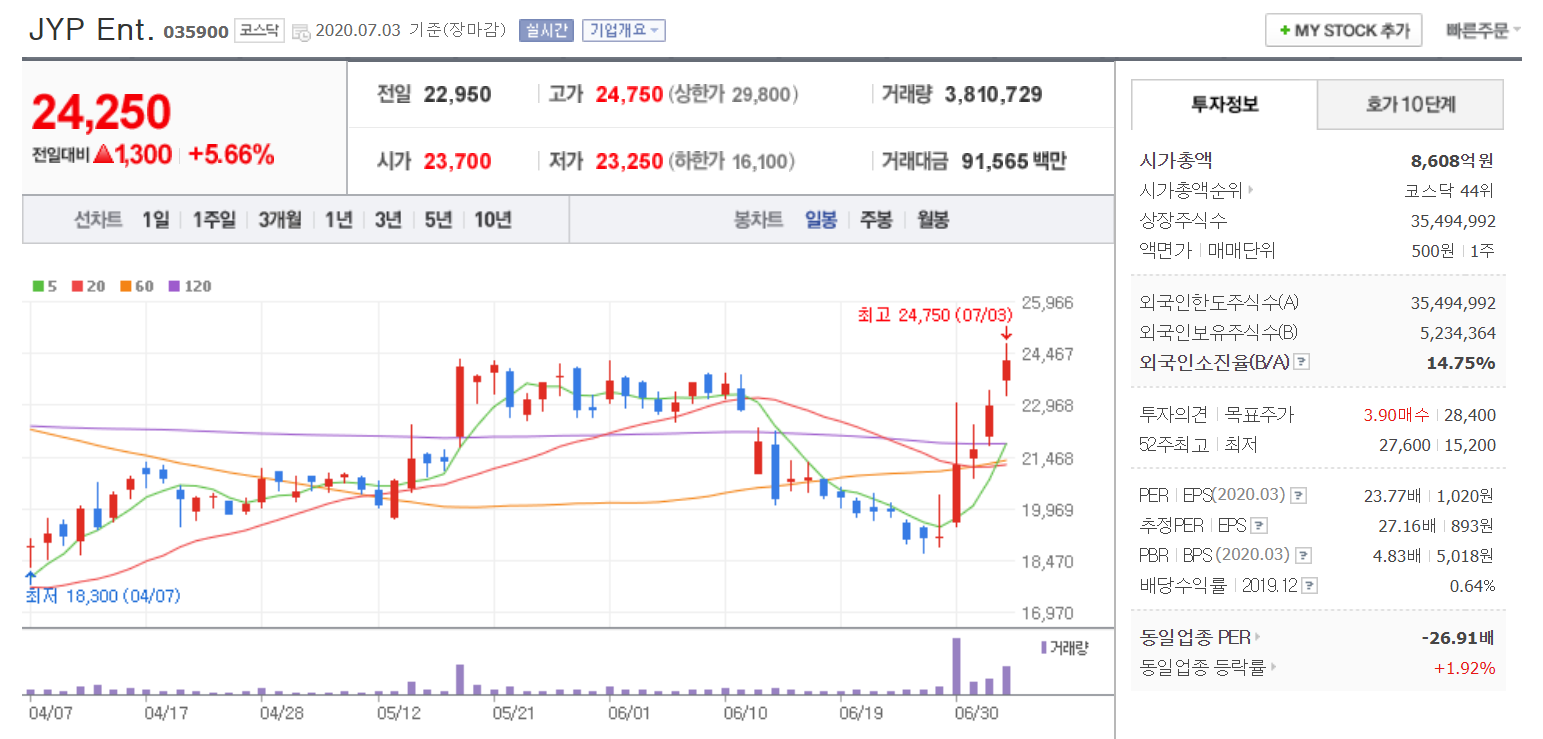Viewport: 1543px width, 739px height.
Task: Open the help icon next to 배당수익률 2019.12
Action: (1310, 586)
